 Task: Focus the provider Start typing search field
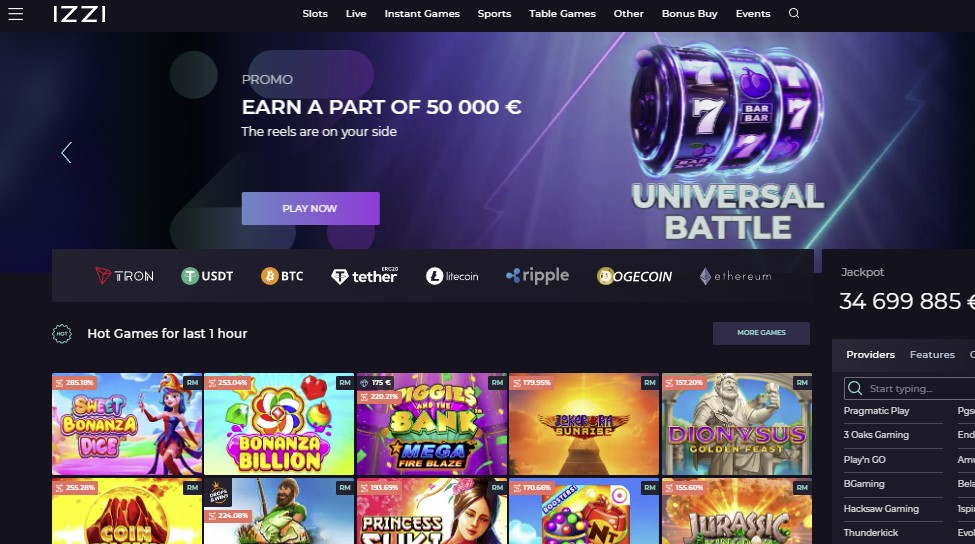pyautogui.click(x=909, y=389)
